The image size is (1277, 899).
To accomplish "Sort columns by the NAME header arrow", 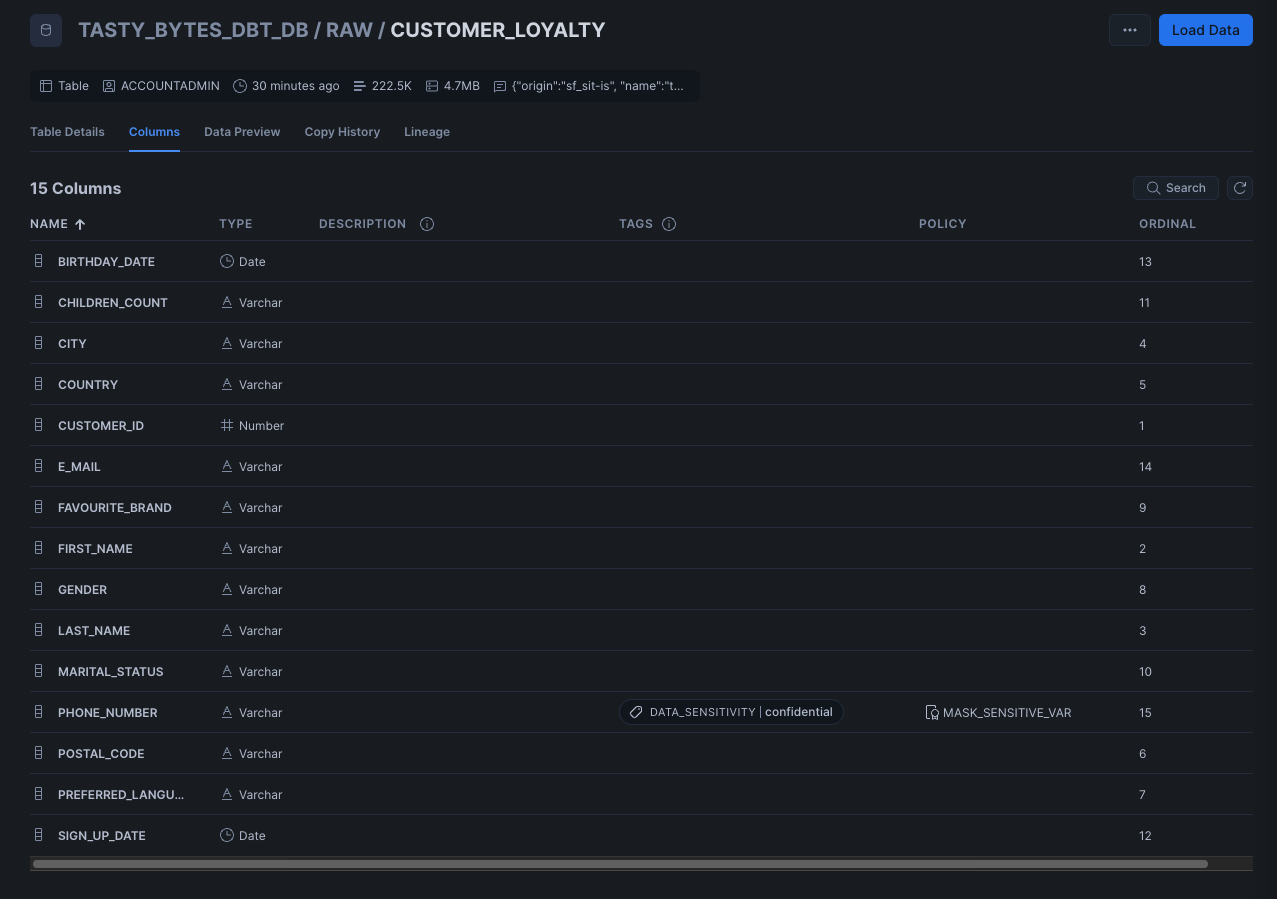I will (80, 224).
